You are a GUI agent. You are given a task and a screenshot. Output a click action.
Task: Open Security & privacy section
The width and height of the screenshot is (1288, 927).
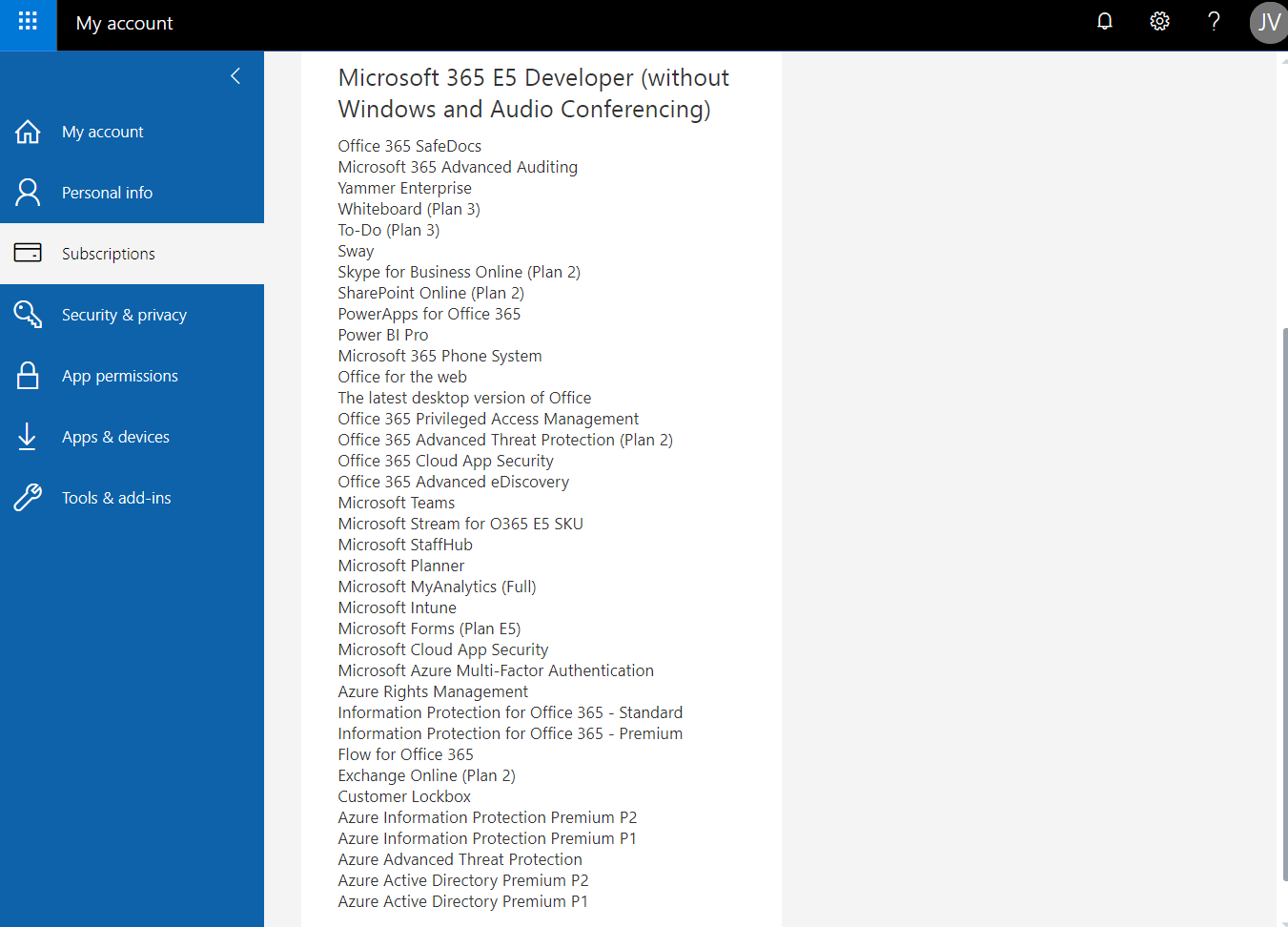pyautogui.click(x=132, y=315)
